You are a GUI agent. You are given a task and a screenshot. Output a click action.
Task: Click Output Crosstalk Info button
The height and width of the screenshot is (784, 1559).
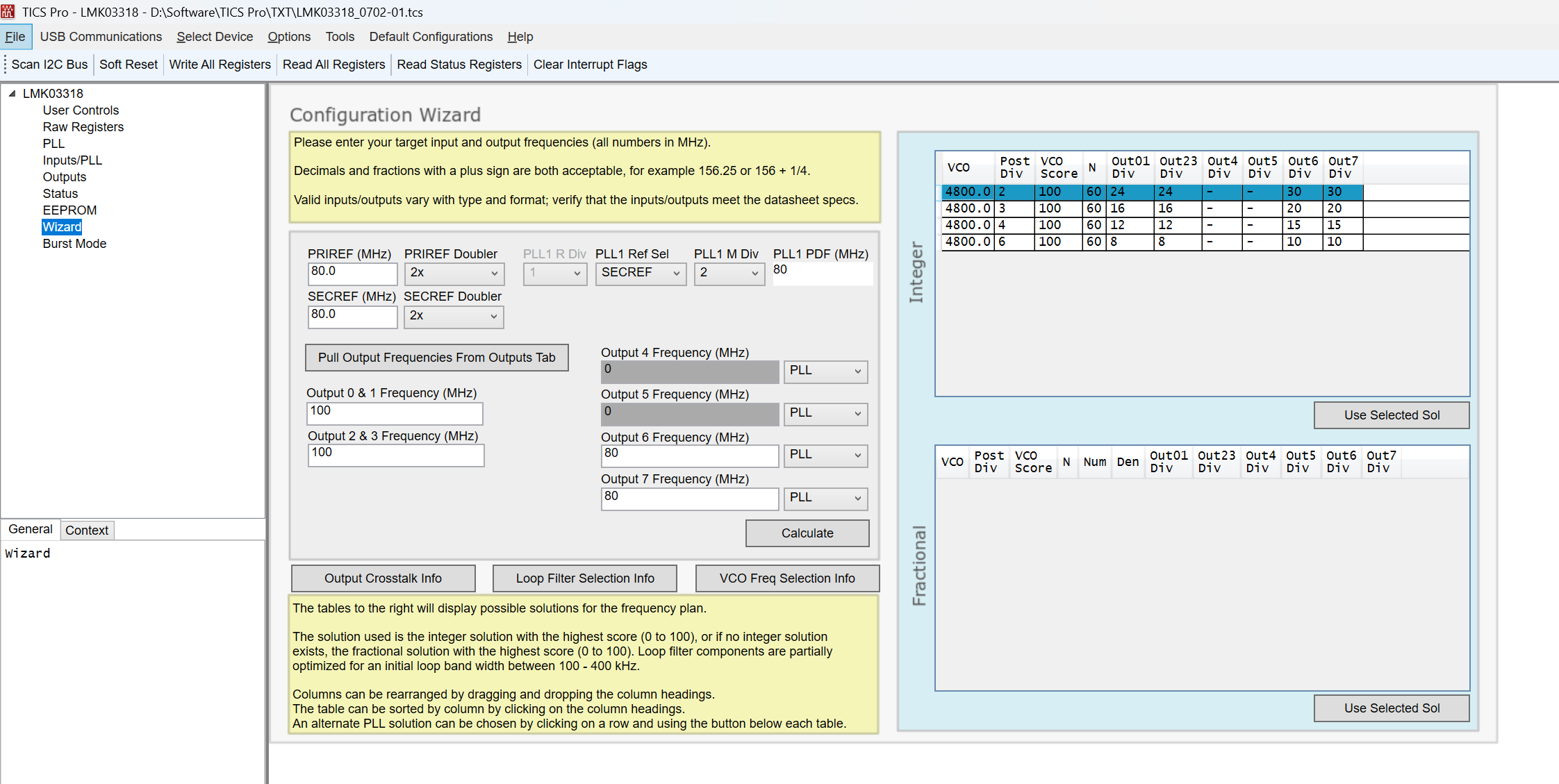383,578
